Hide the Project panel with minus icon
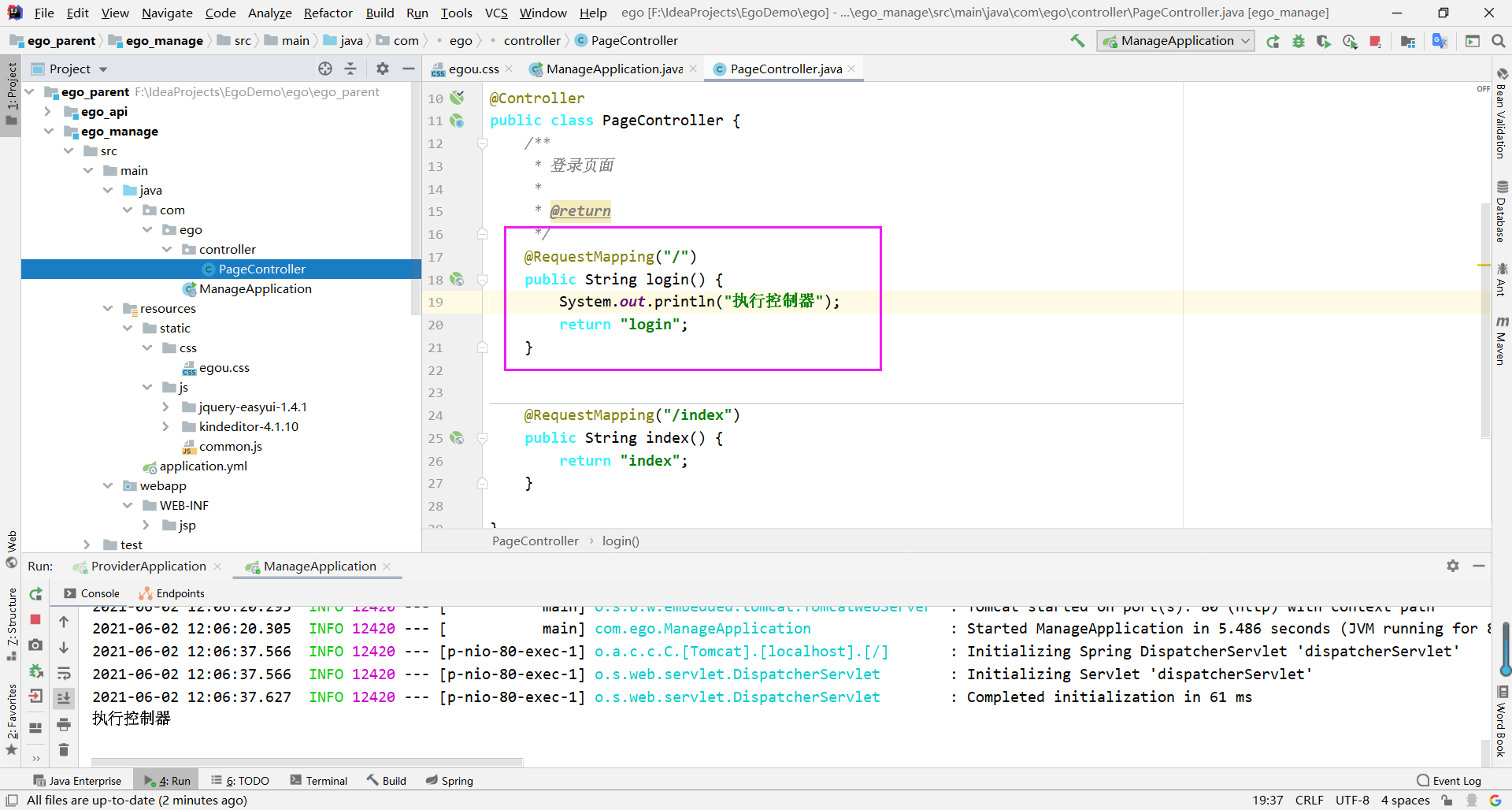Image resolution: width=1512 pixels, height=810 pixels. coord(408,69)
